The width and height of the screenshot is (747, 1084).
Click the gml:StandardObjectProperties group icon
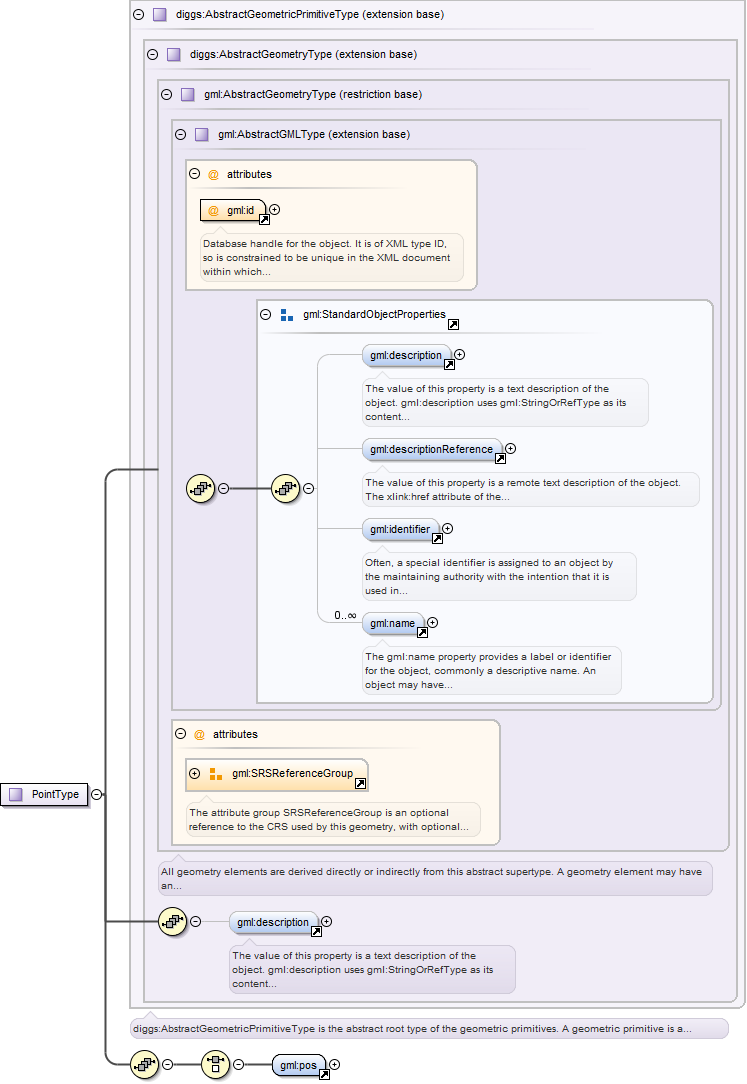pos(287,314)
